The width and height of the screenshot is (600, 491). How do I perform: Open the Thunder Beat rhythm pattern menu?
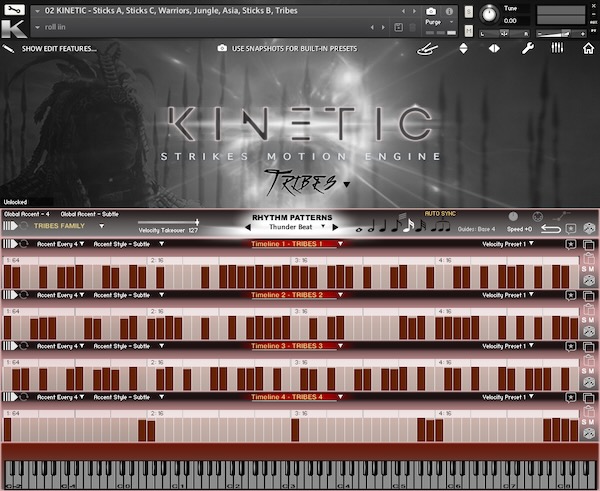click(x=289, y=227)
